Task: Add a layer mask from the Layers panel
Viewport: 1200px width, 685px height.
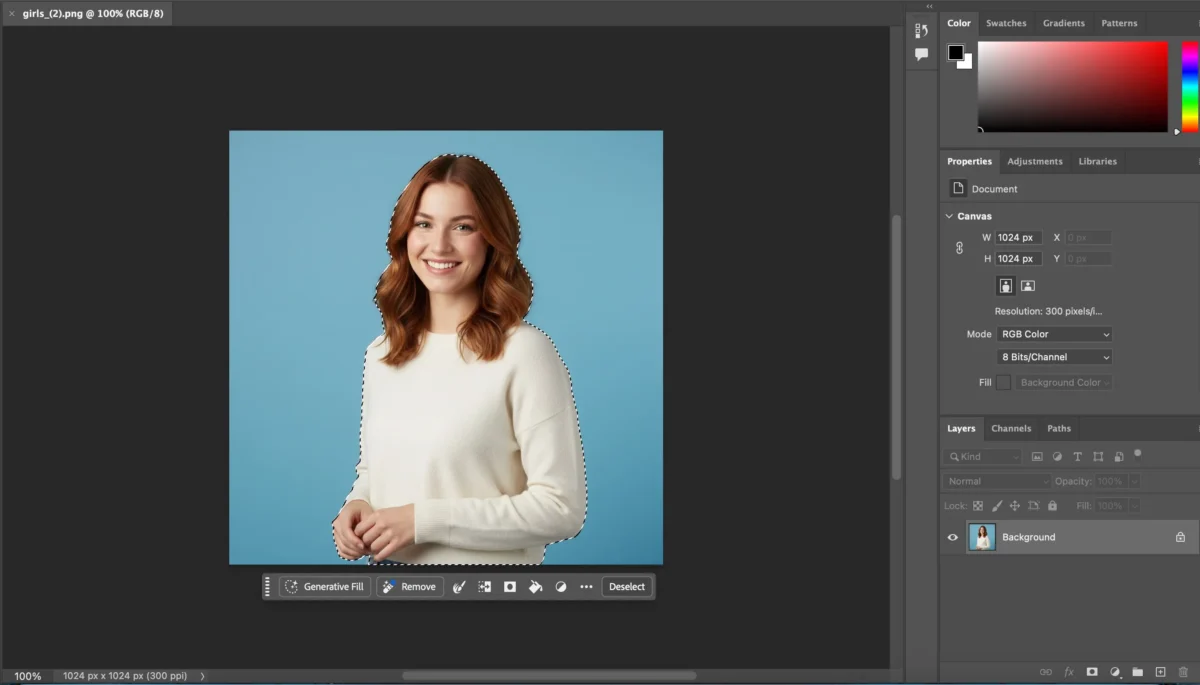Action: [1092, 671]
